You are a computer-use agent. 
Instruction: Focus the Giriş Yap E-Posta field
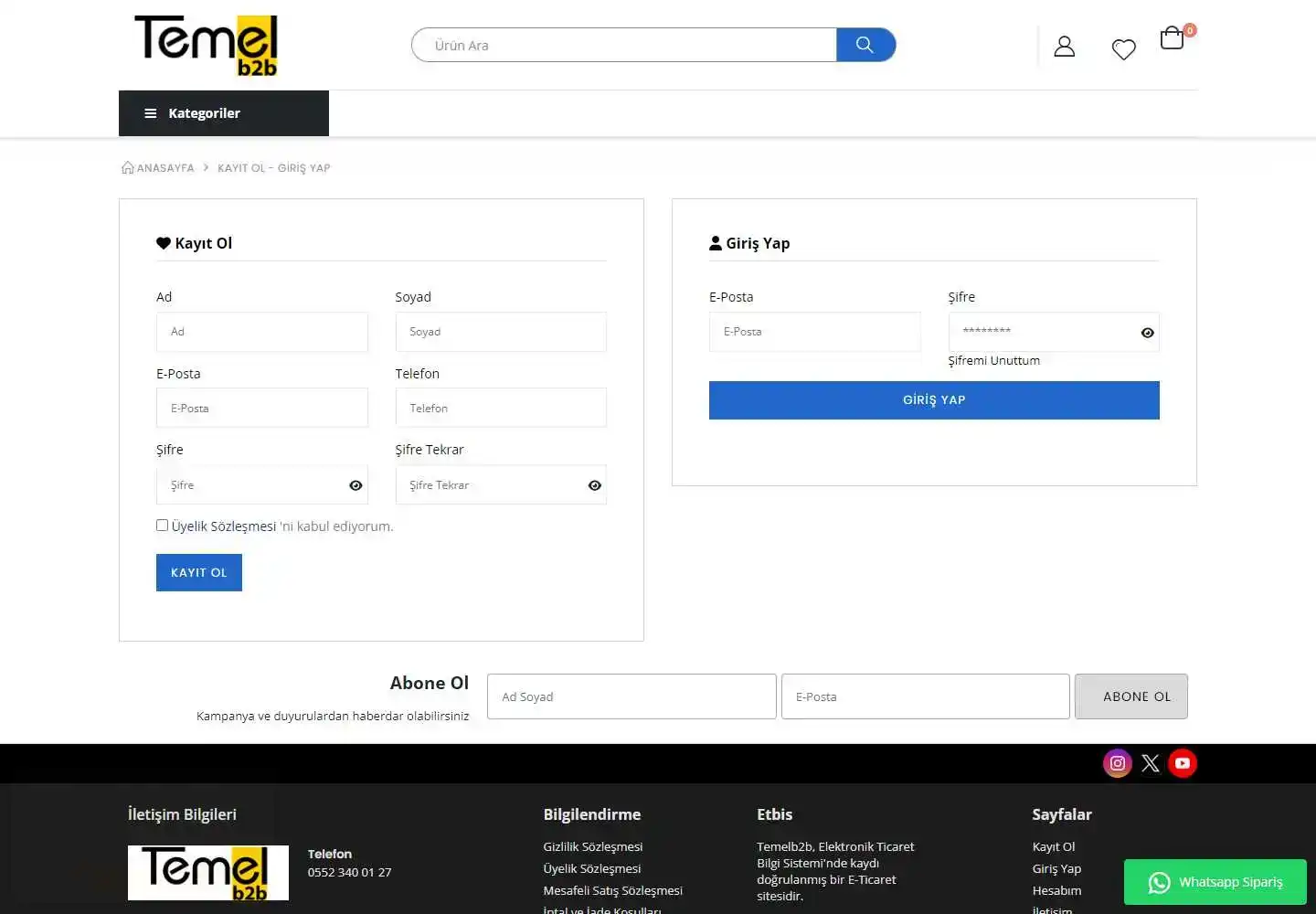pyautogui.click(x=815, y=332)
